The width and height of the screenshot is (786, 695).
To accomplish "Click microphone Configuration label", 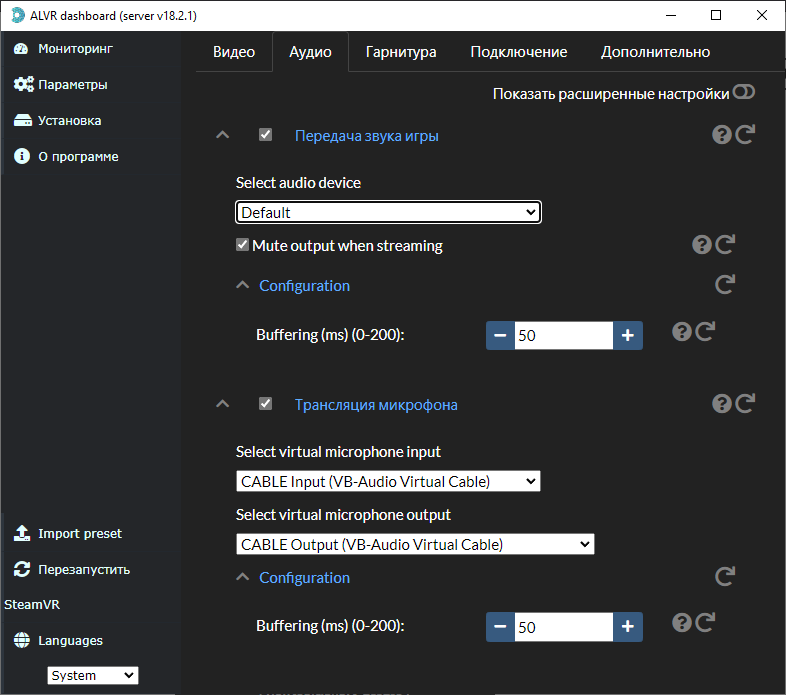I will click(x=304, y=578).
